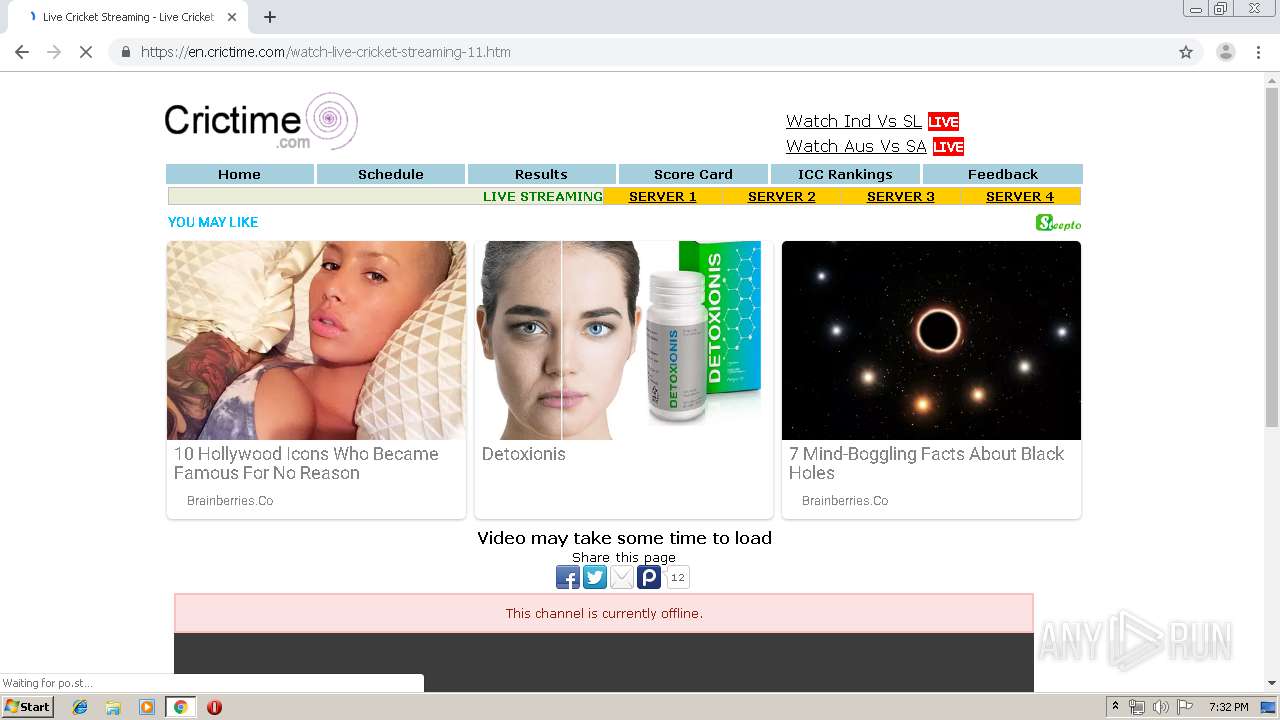Click Brainberries.Co under Black Holes ad
The width and height of the screenshot is (1280, 720).
pyautogui.click(x=845, y=501)
